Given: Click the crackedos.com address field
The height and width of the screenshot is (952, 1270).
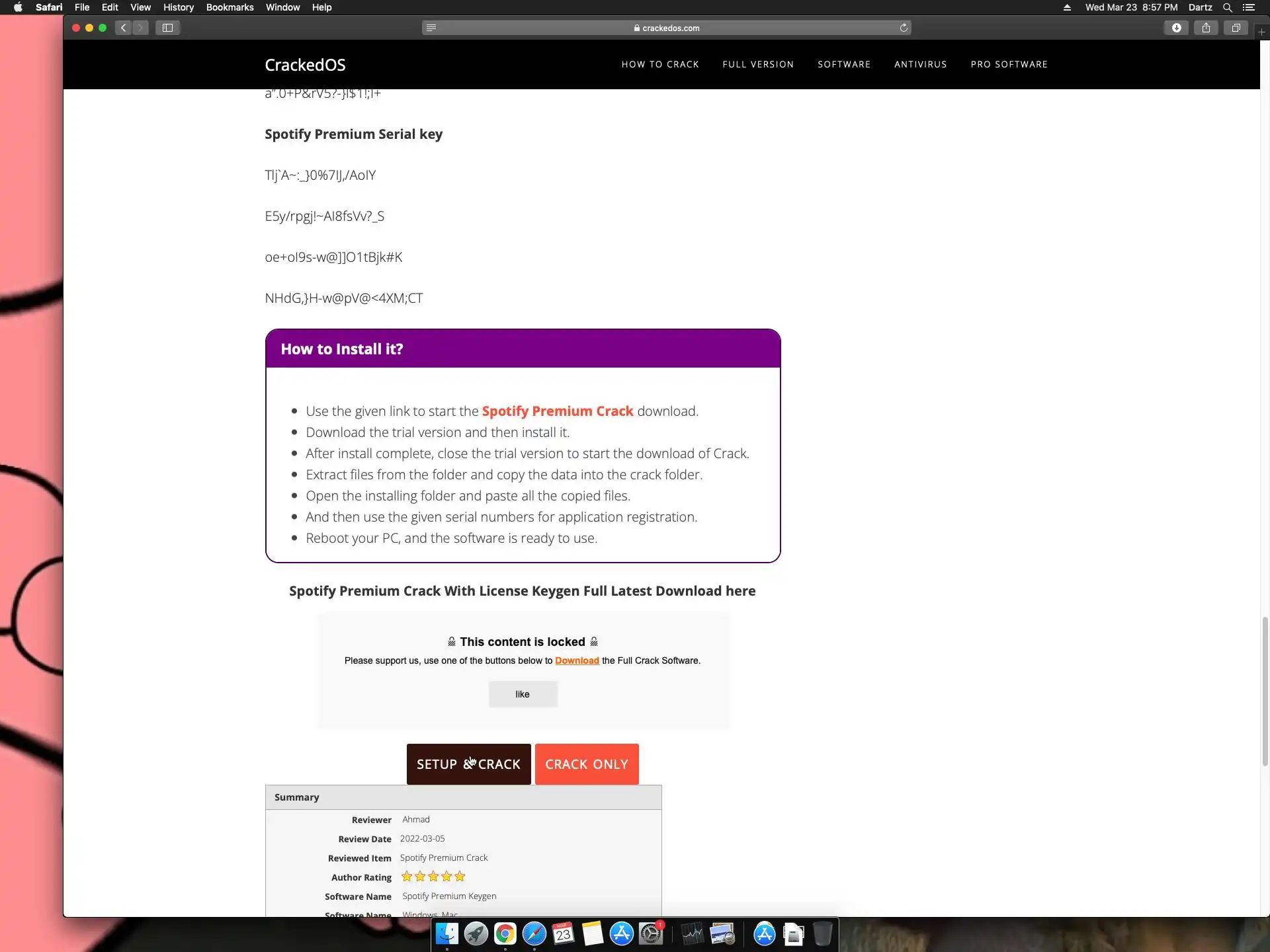Looking at the screenshot, I should (666, 28).
